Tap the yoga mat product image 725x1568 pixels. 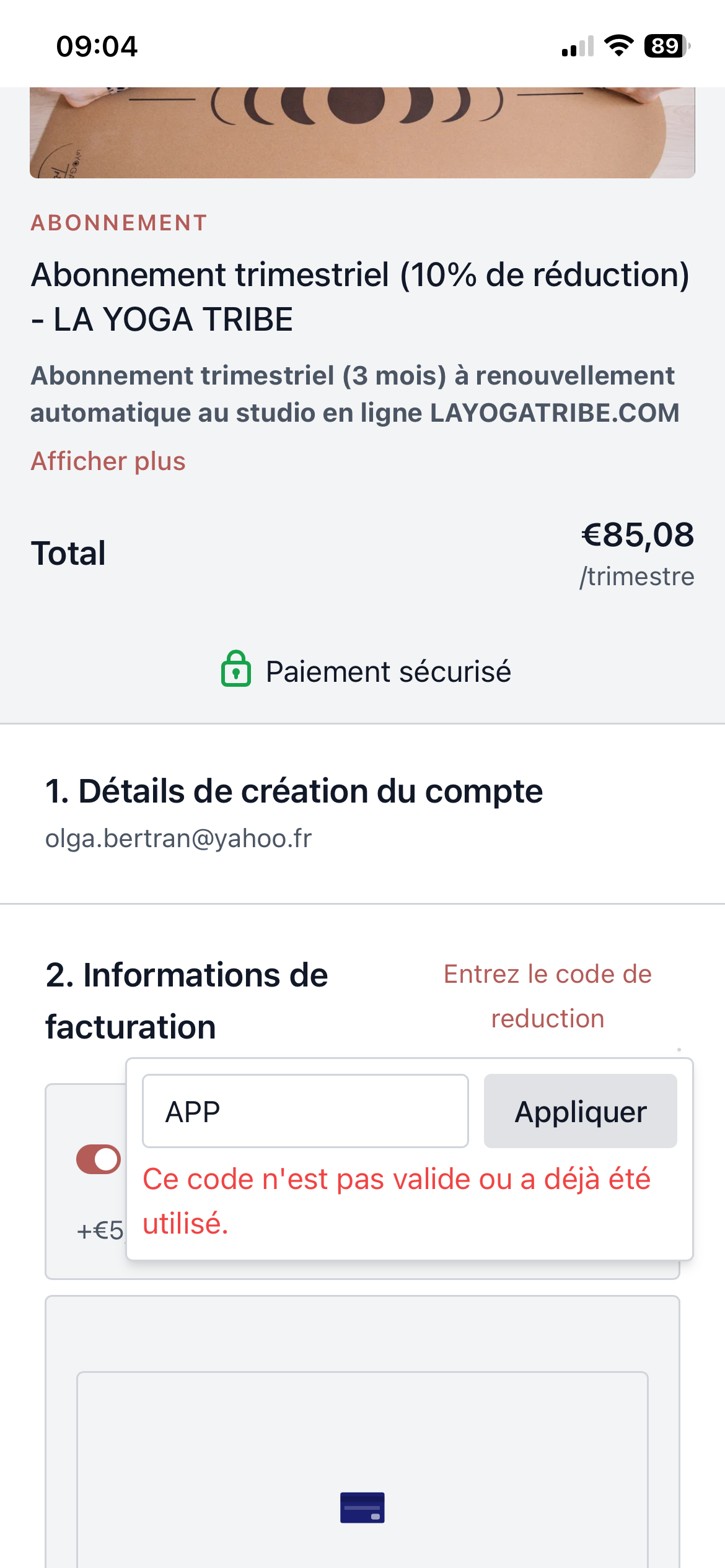point(362,133)
